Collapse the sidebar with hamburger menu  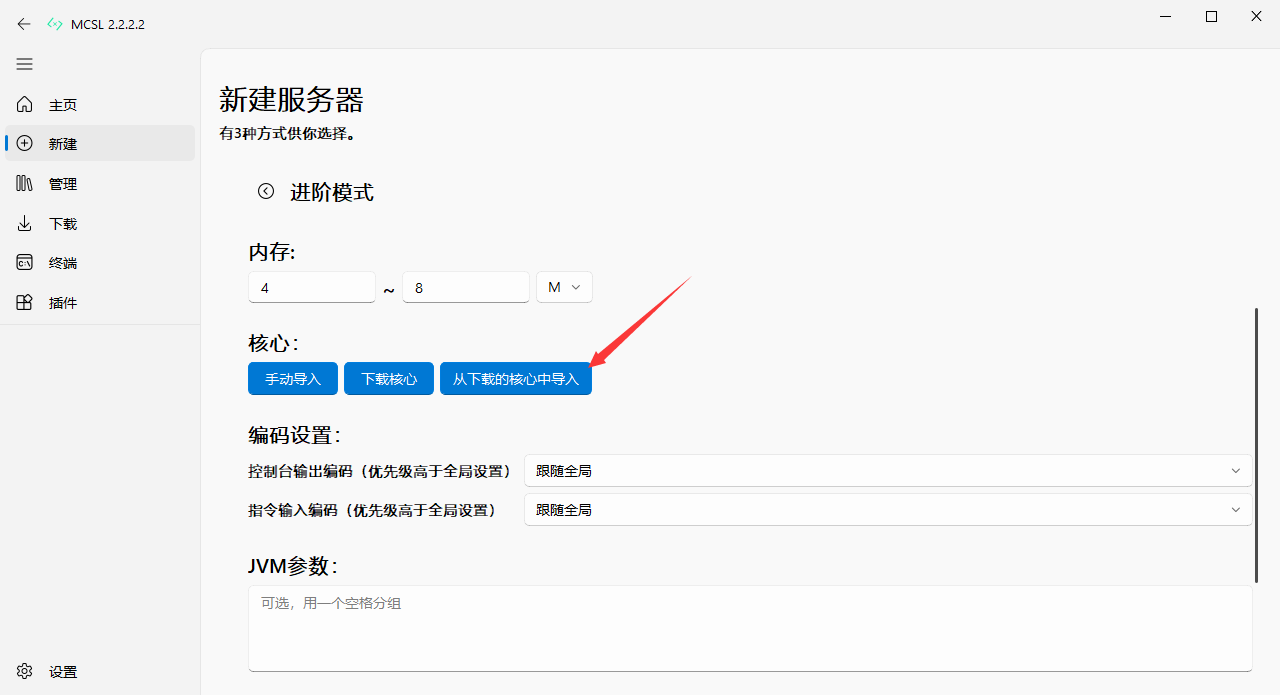coord(24,64)
